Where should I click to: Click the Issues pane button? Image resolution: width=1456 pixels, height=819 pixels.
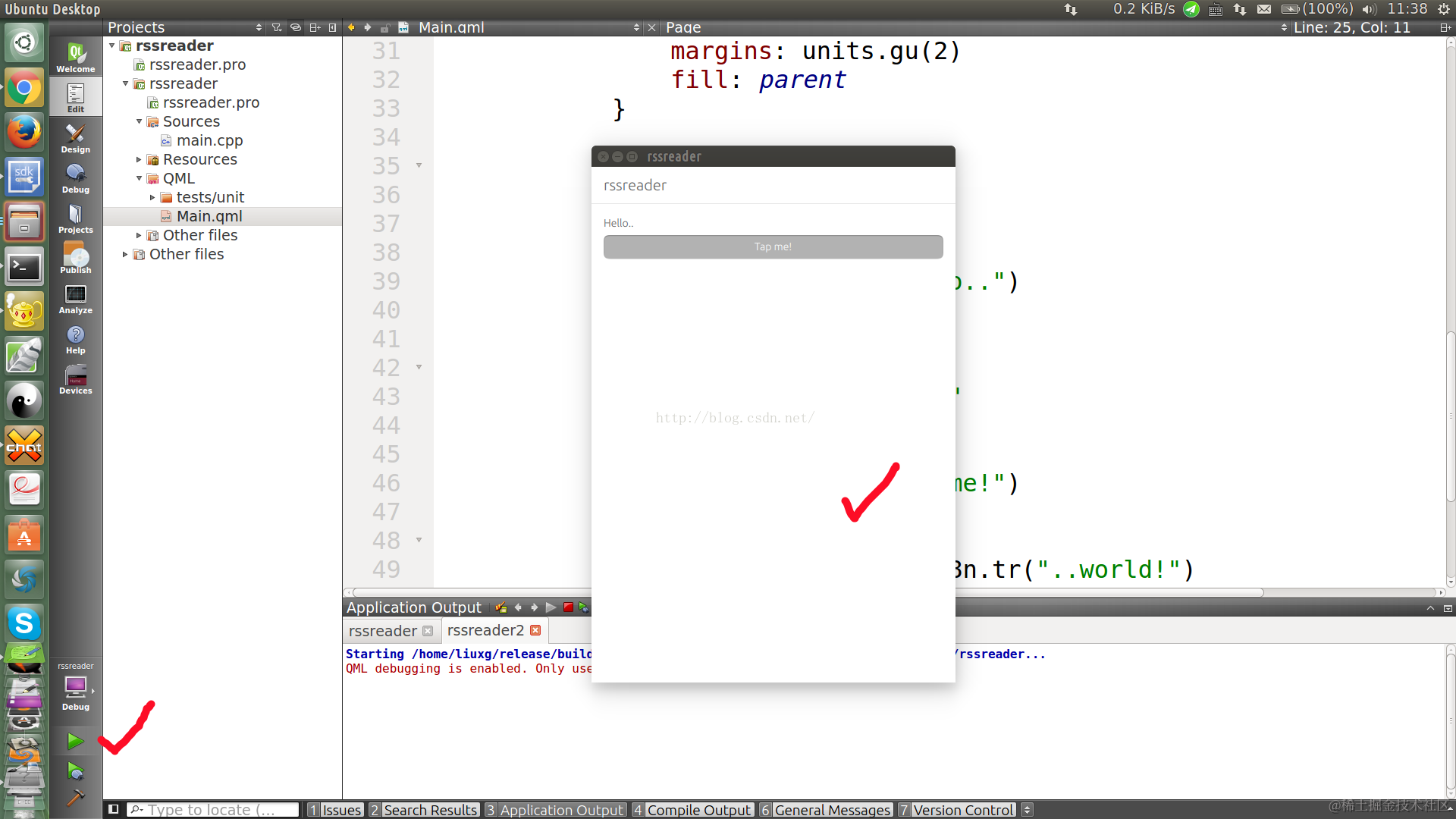(334, 810)
